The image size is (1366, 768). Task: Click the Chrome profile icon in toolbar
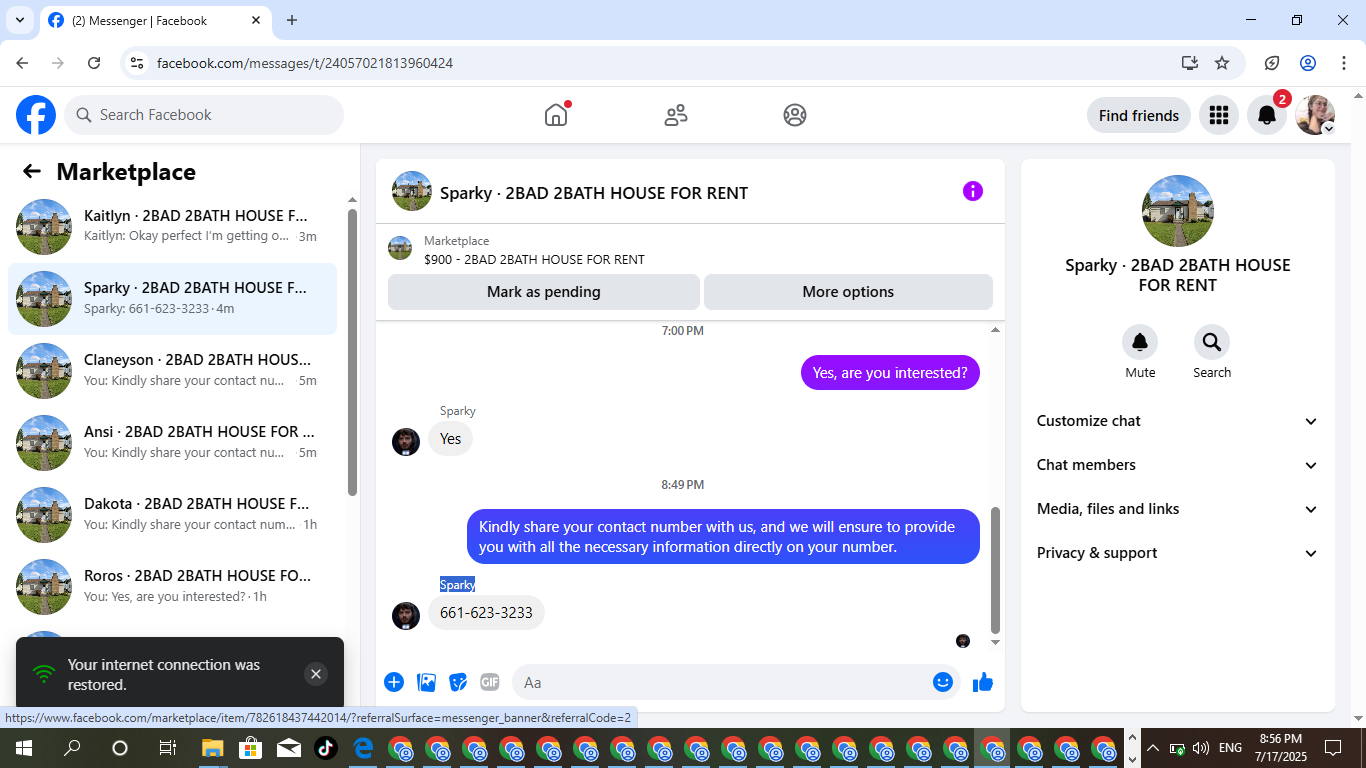pyautogui.click(x=1308, y=63)
